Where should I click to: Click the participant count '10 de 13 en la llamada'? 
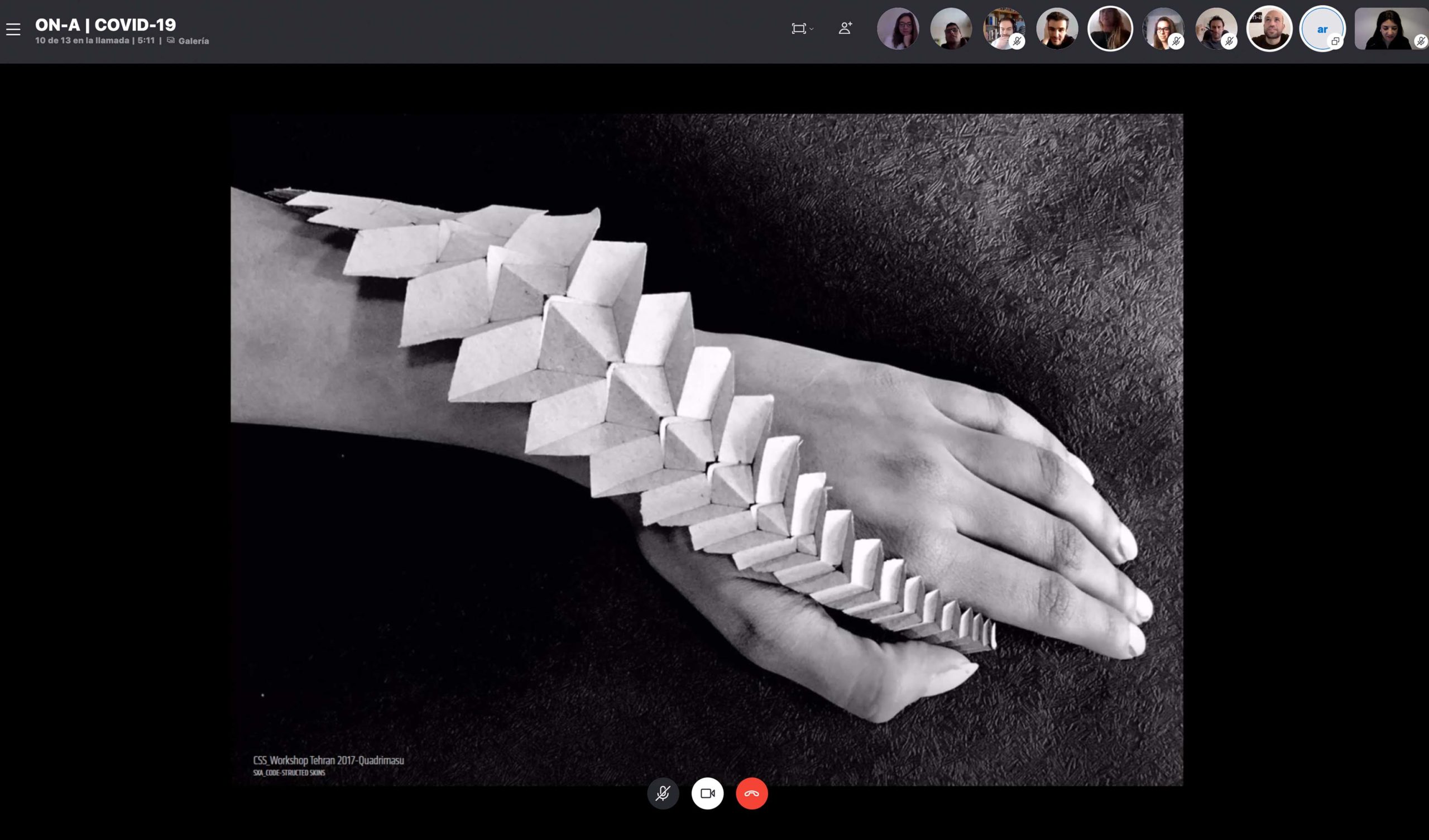pos(82,40)
